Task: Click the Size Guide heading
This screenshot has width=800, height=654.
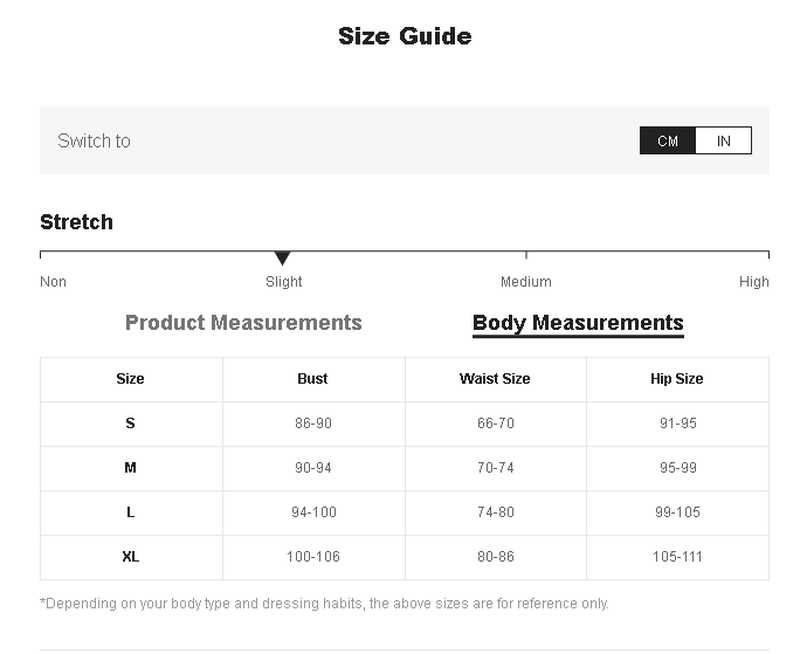Action: 405,36
